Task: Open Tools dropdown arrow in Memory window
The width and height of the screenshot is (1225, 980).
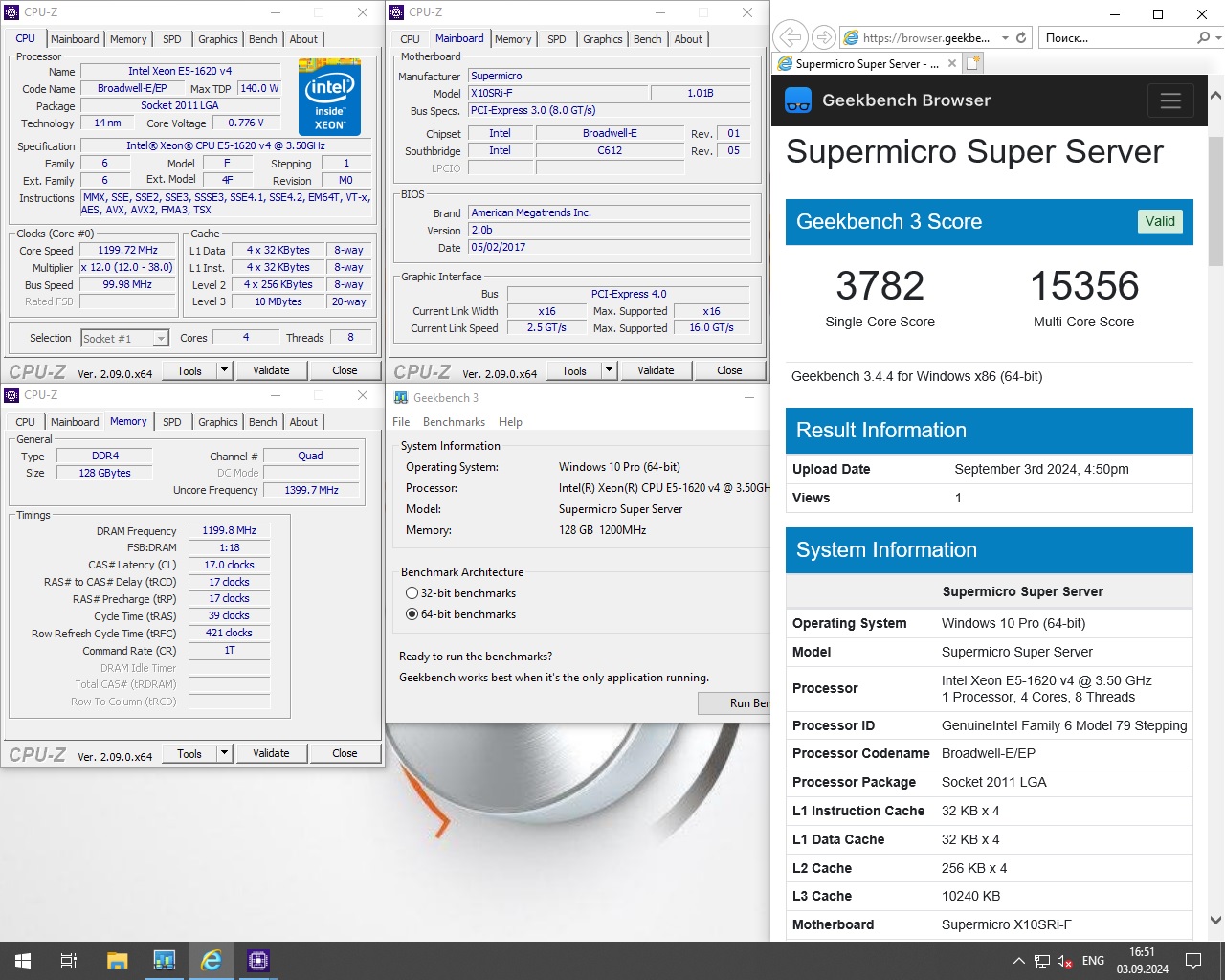Action: pyautogui.click(x=225, y=753)
